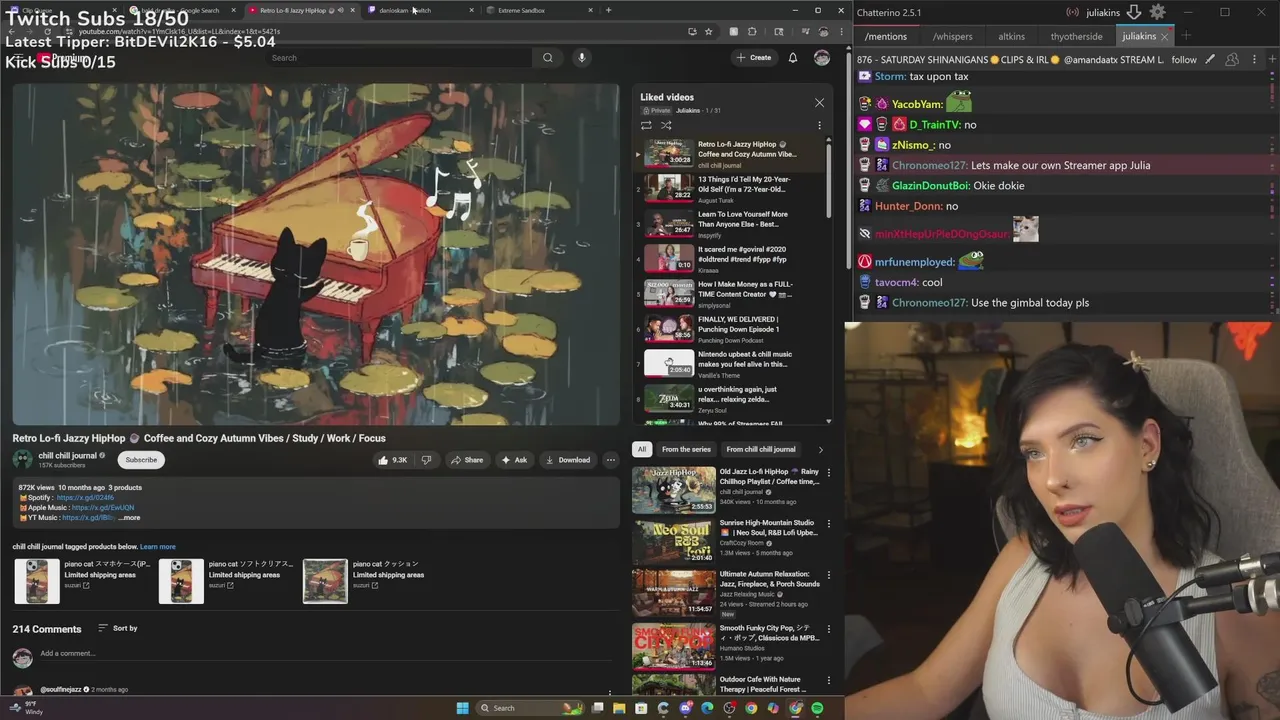Image resolution: width=1280 pixels, height=720 pixels.
Task: Open Chatterino split menu three dots
Action: point(1254,59)
